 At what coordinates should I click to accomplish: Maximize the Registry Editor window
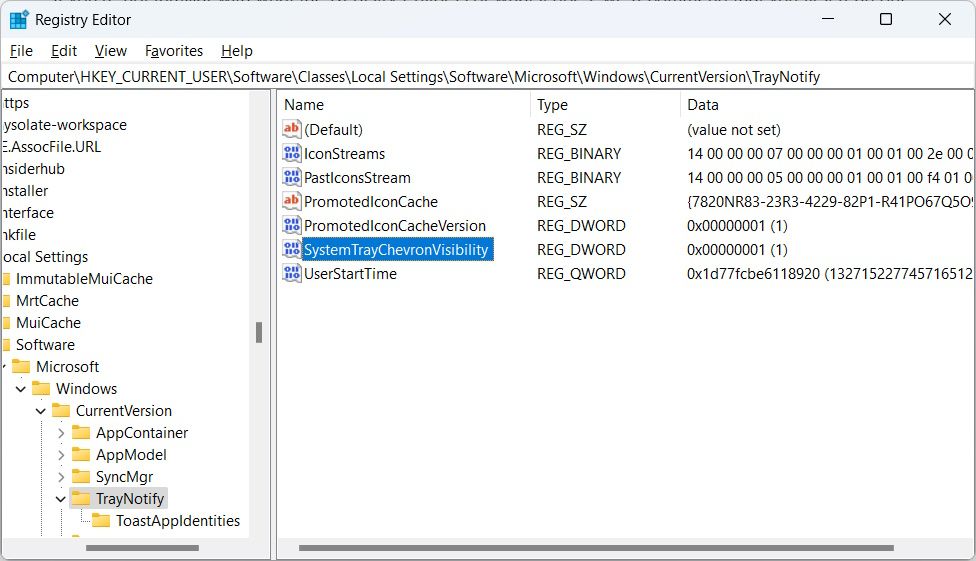click(886, 19)
